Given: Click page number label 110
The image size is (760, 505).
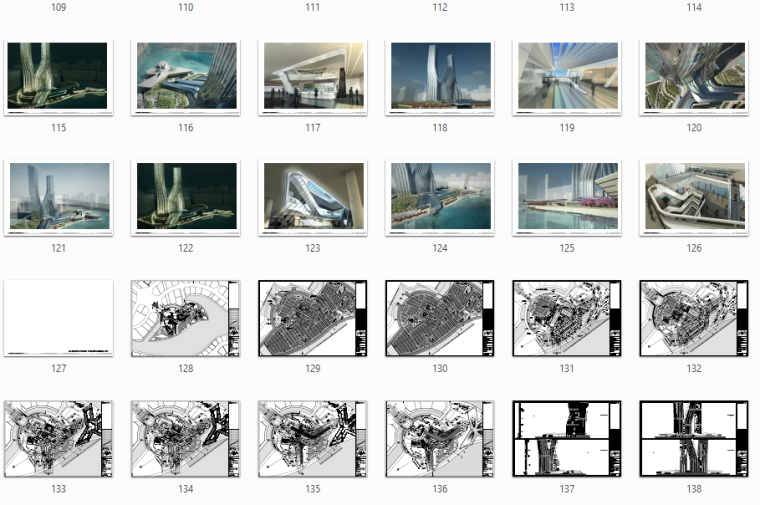Looking at the screenshot, I should tap(186, 7).
